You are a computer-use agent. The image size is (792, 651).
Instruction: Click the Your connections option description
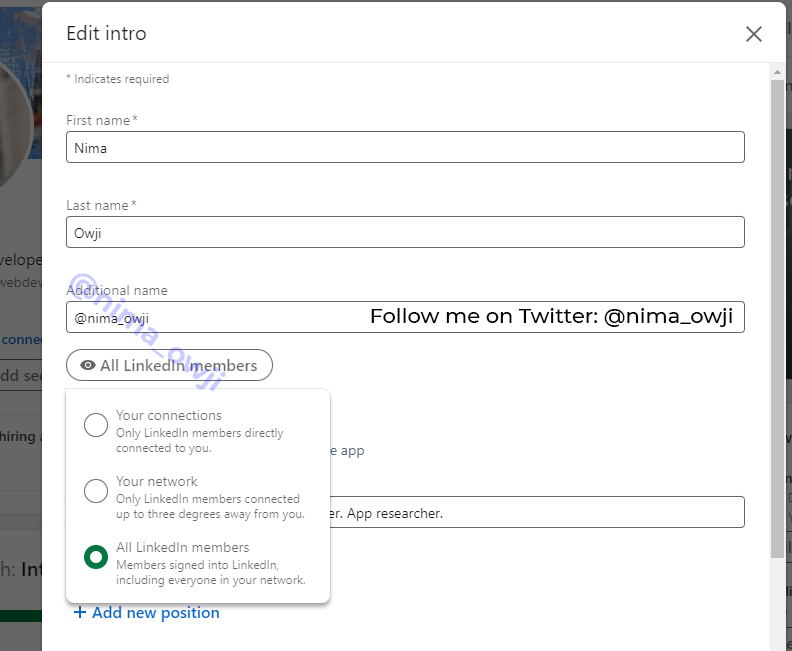pyautogui.click(x=200, y=440)
